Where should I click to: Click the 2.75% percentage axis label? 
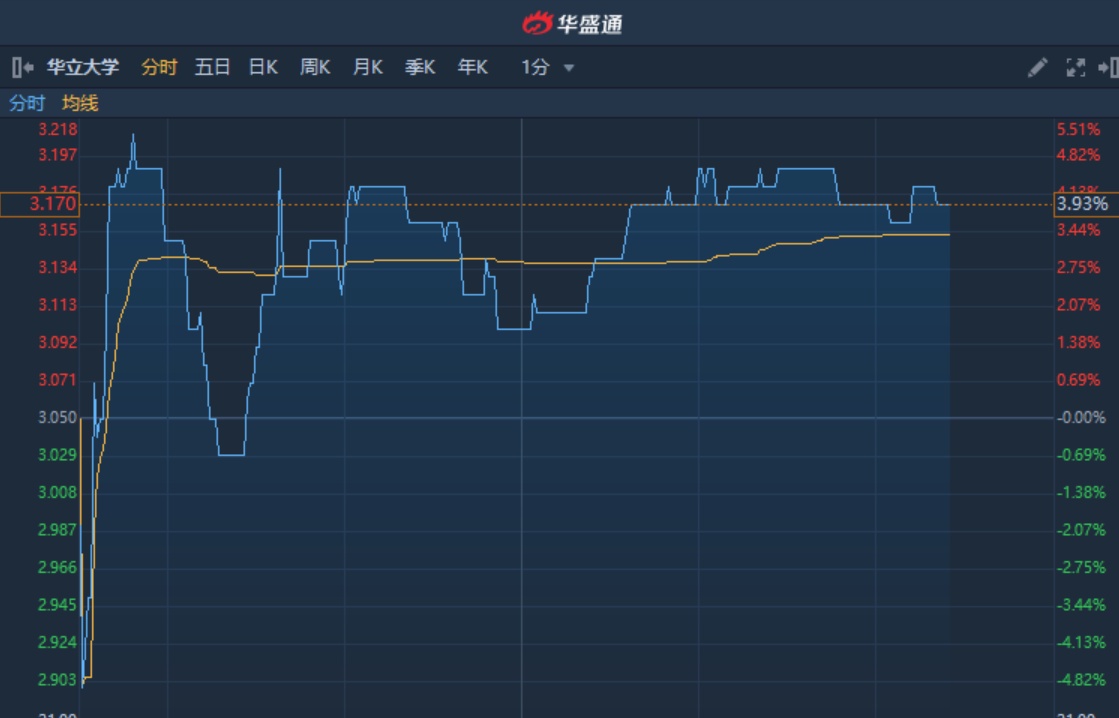[x=1078, y=268]
